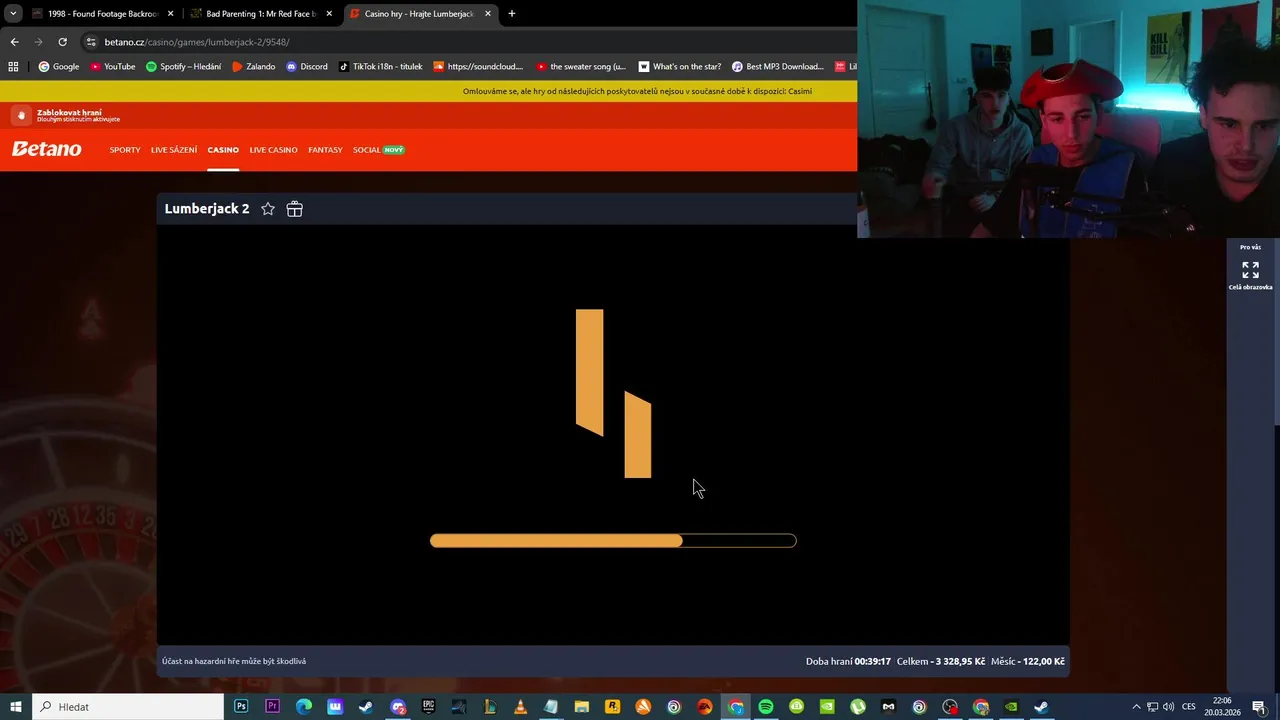Viewport: 1280px width, 720px height.
Task: Open the SOCIAL section marked NOVÝ
Action: 378,150
